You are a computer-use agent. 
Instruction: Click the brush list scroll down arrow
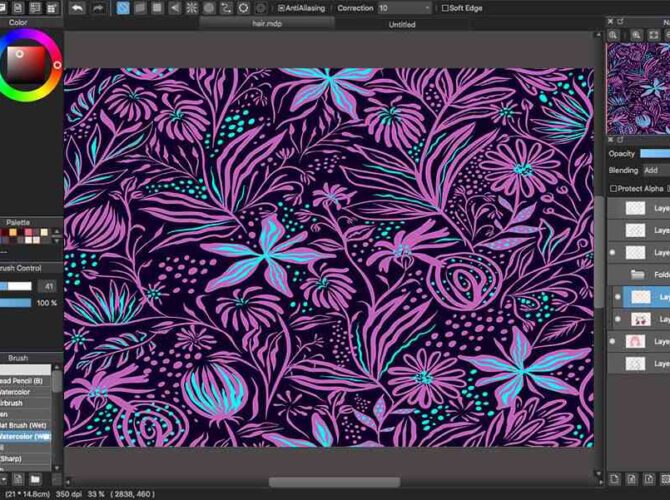click(56, 468)
